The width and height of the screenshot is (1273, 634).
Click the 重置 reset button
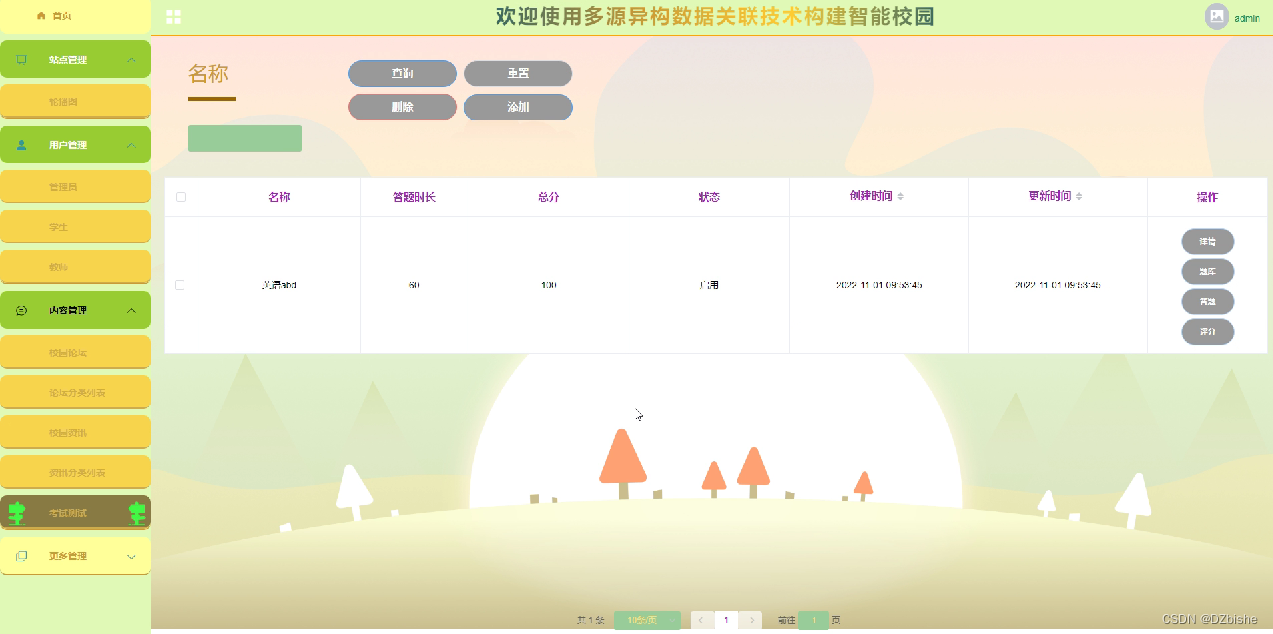click(518, 74)
